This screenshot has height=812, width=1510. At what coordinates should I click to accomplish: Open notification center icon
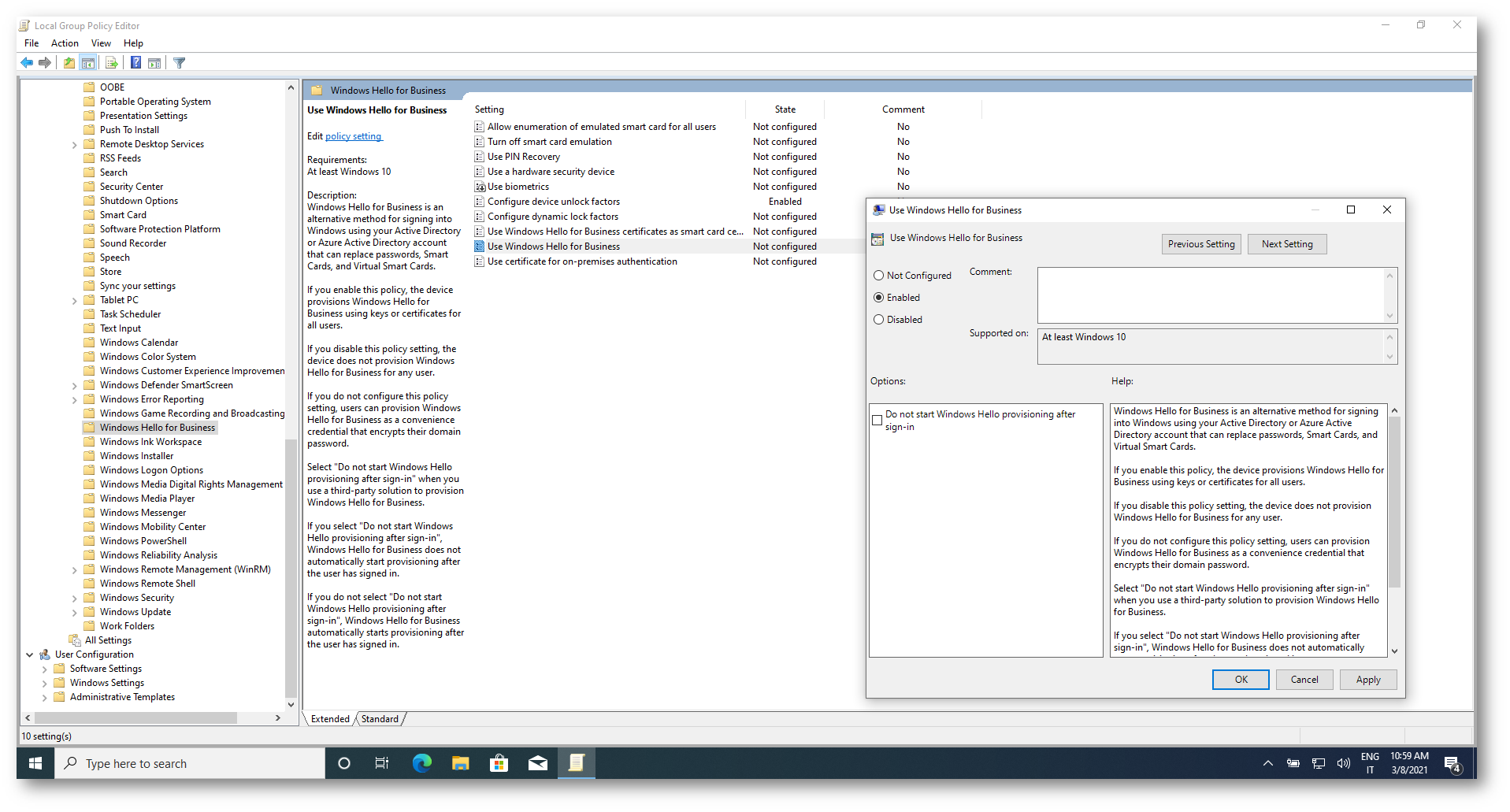(1452, 763)
